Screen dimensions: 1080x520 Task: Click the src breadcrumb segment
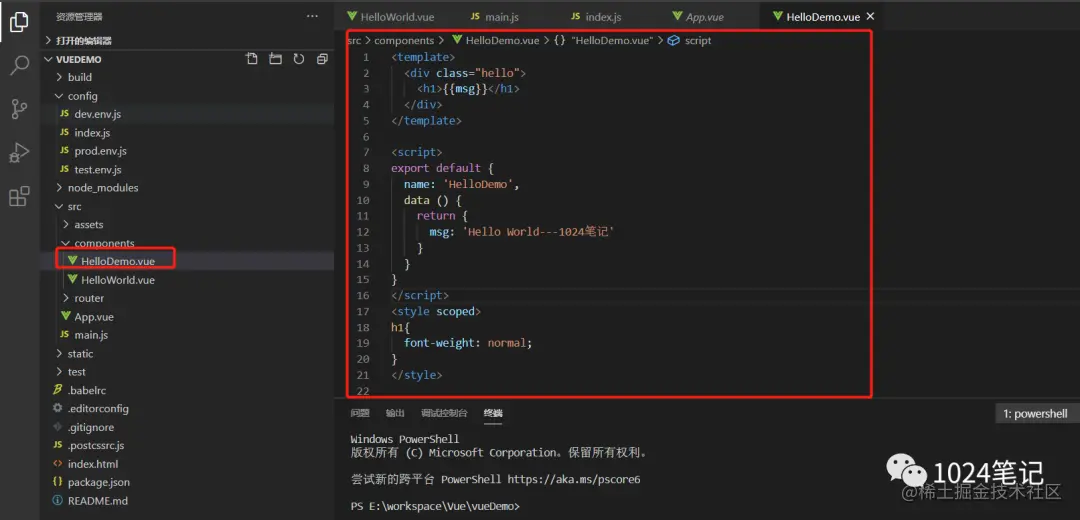[354, 41]
